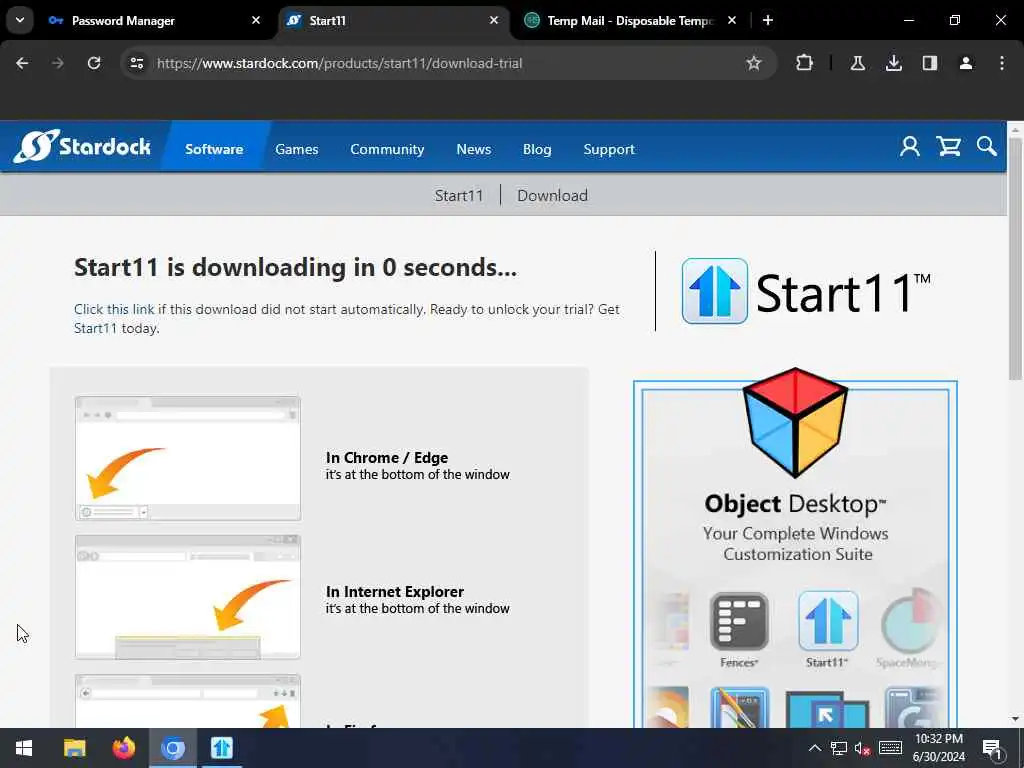Click the muted volume icon in system tray
Viewport: 1024px width, 768px height.
862,748
